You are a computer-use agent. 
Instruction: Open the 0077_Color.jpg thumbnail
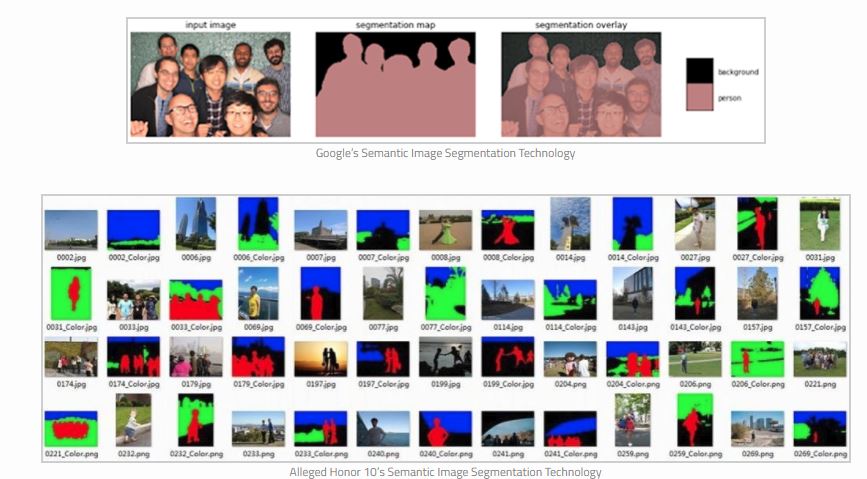tap(446, 294)
